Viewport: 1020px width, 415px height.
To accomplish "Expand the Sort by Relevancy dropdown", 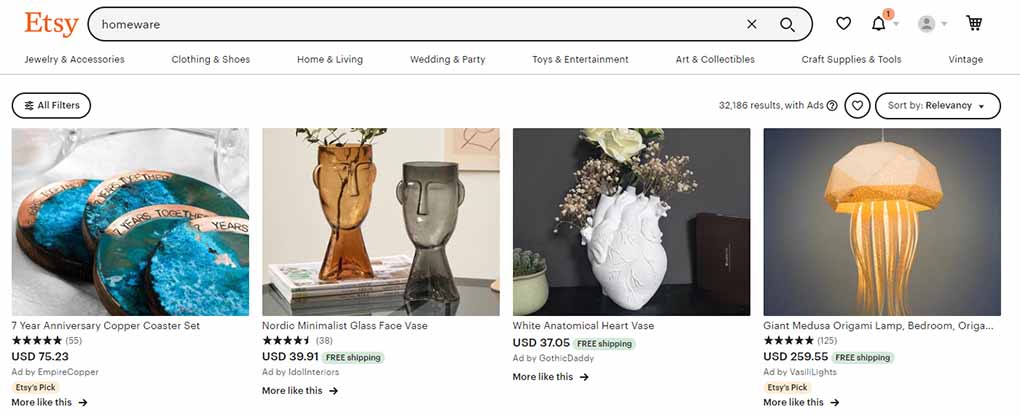I will [x=937, y=105].
